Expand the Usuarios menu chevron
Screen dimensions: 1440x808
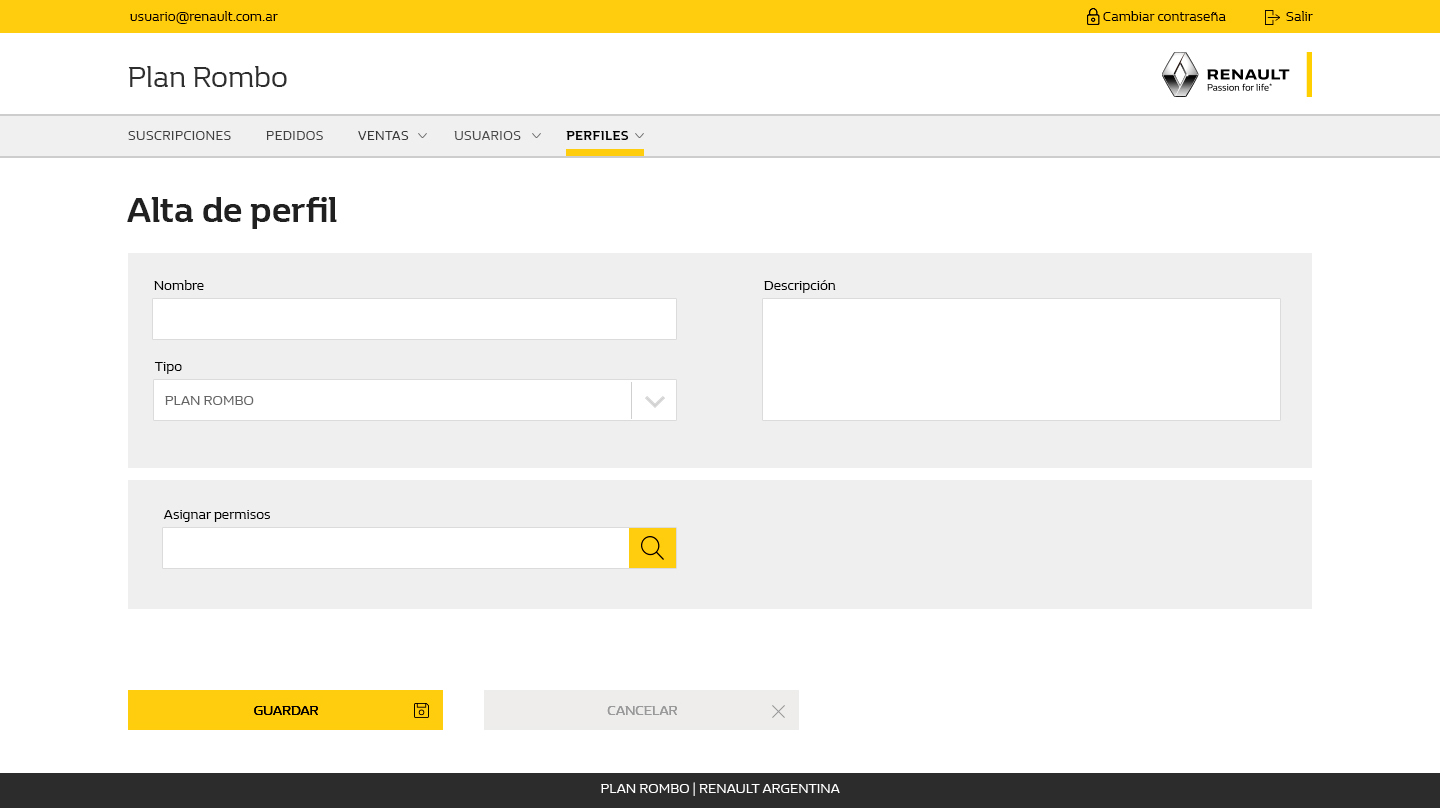pyautogui.click(x=536, y=135)
